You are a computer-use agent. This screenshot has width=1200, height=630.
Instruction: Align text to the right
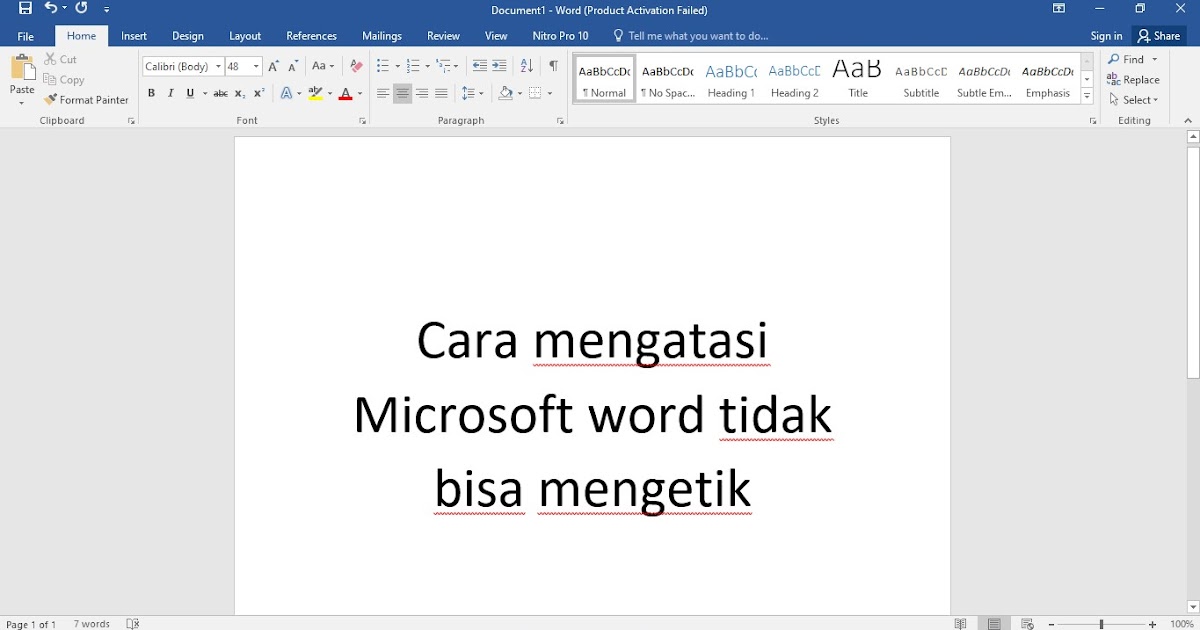point(422,93)
